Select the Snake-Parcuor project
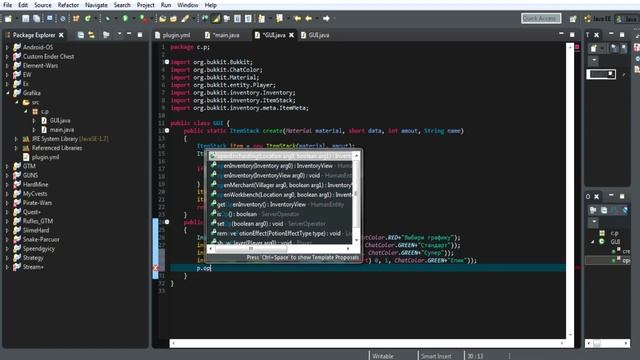Viewport: 640px width, 360px height. click(x=41, y=240)
